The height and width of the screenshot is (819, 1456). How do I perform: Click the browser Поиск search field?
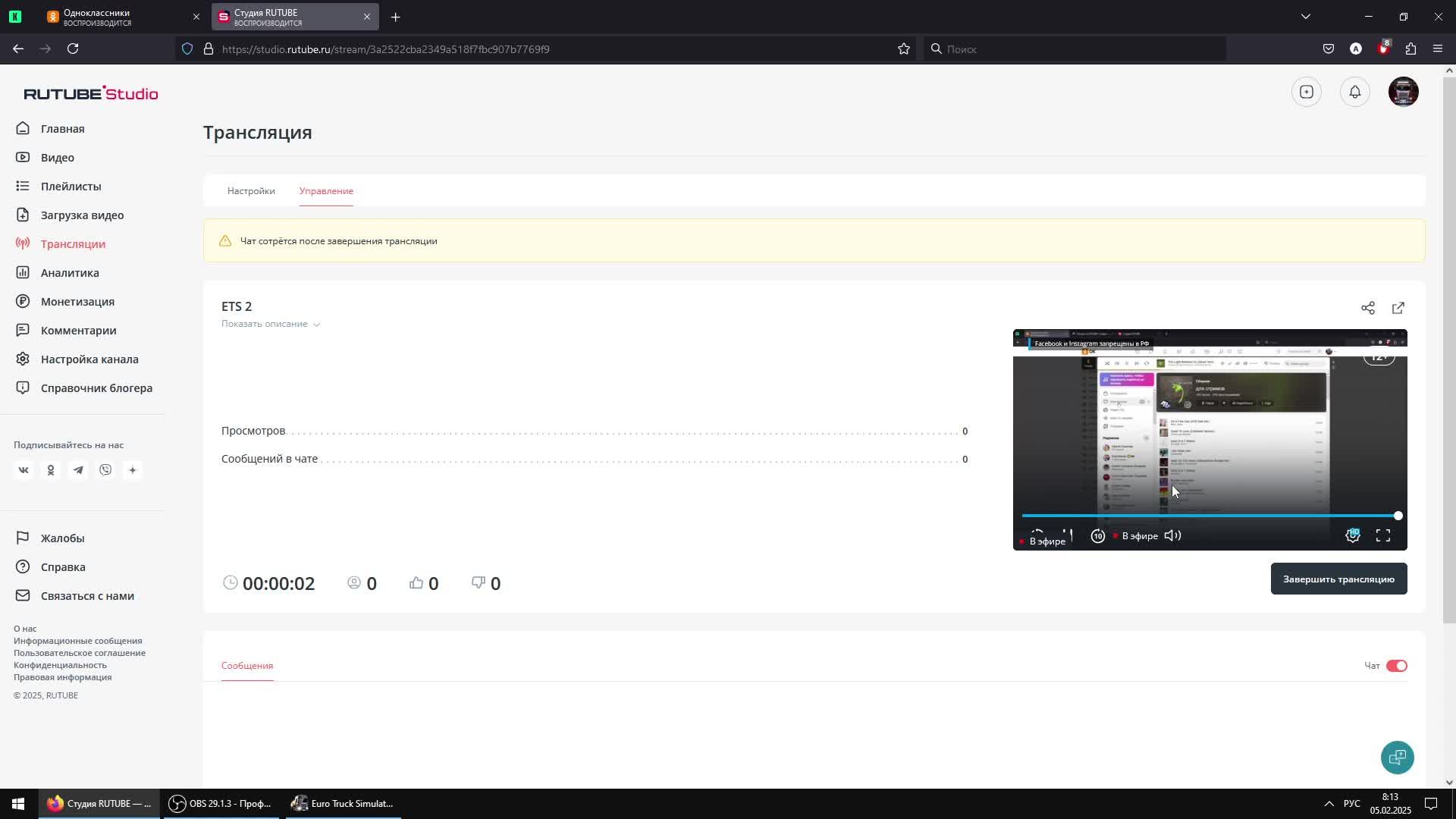tap(1075, 49)
